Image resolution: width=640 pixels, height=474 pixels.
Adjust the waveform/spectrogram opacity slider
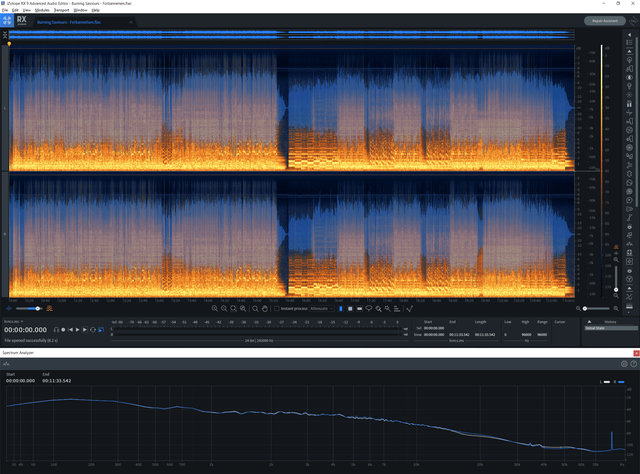pos(29,309)
